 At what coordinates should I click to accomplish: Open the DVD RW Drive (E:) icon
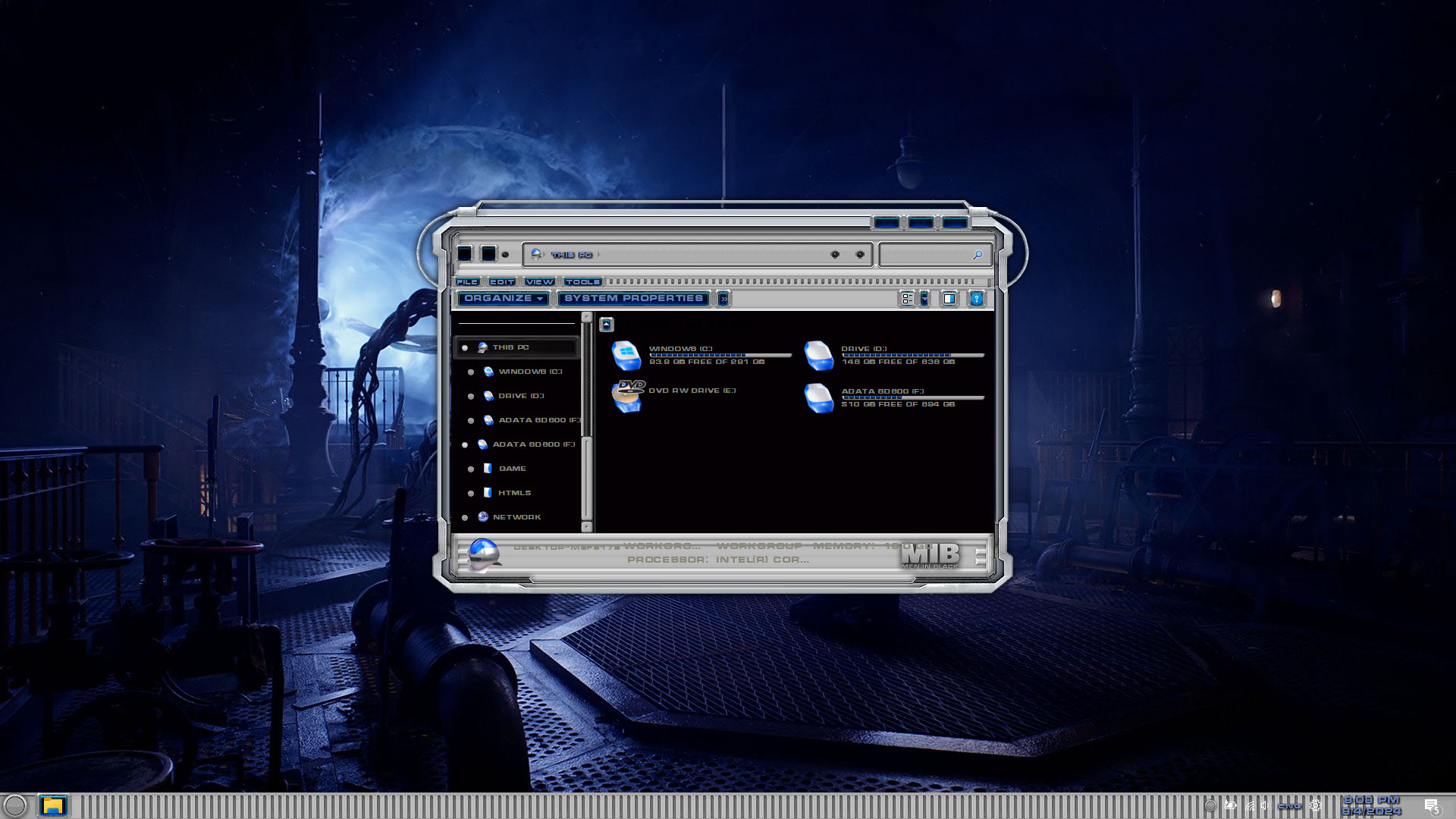628,396
